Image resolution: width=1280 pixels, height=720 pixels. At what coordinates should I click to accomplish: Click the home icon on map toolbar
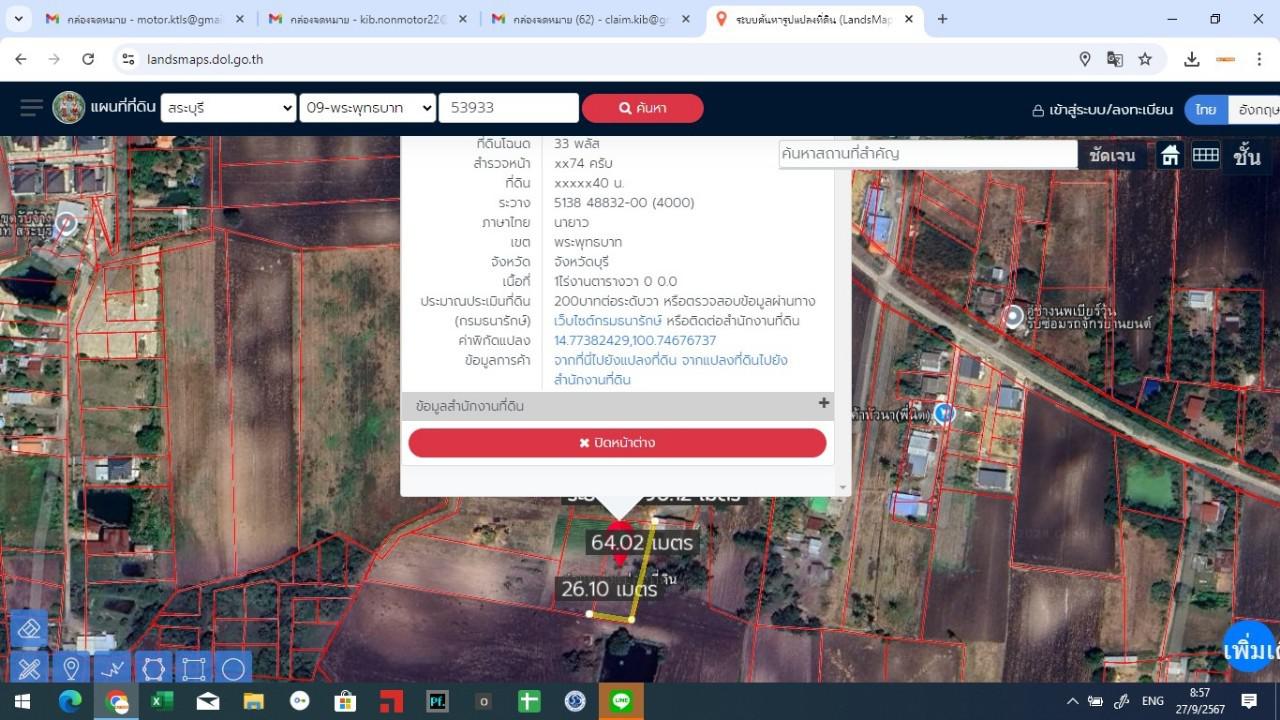(x=1170, y=155)
